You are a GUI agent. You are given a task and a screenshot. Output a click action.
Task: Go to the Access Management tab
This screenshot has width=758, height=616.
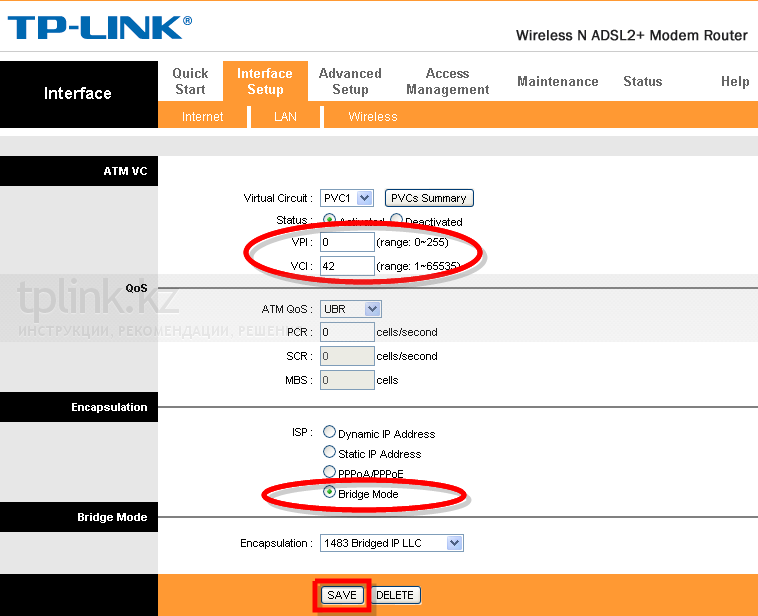(448, 81)
